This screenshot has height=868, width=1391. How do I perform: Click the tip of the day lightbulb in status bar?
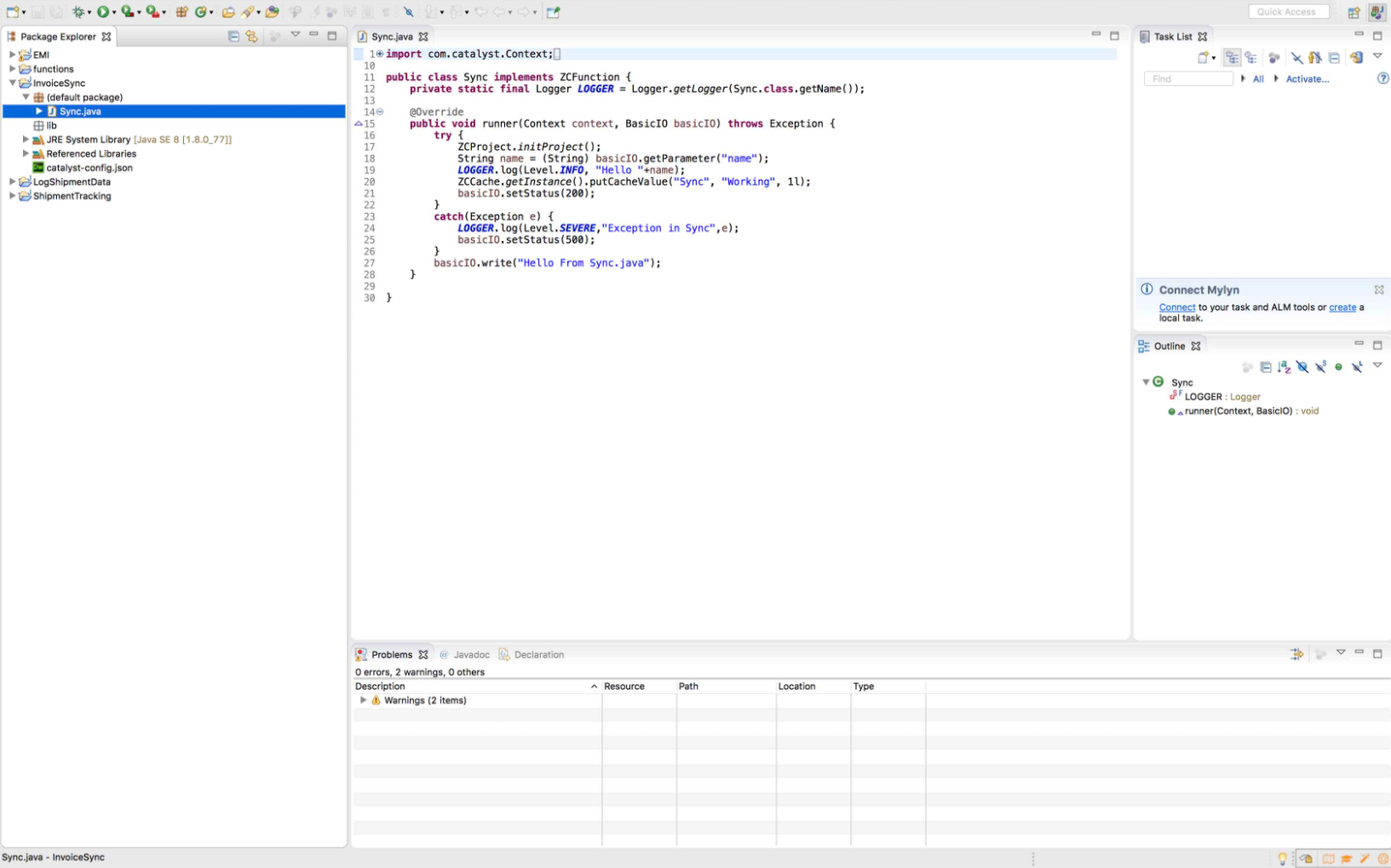click(x=1282, y=859)
